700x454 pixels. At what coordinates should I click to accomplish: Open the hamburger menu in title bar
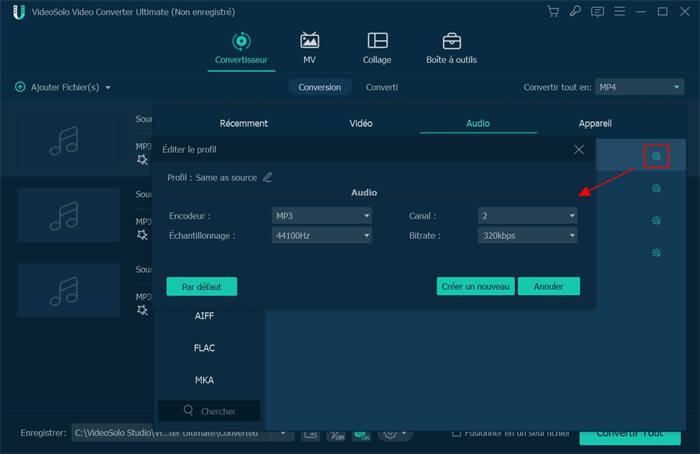[620, 11]
